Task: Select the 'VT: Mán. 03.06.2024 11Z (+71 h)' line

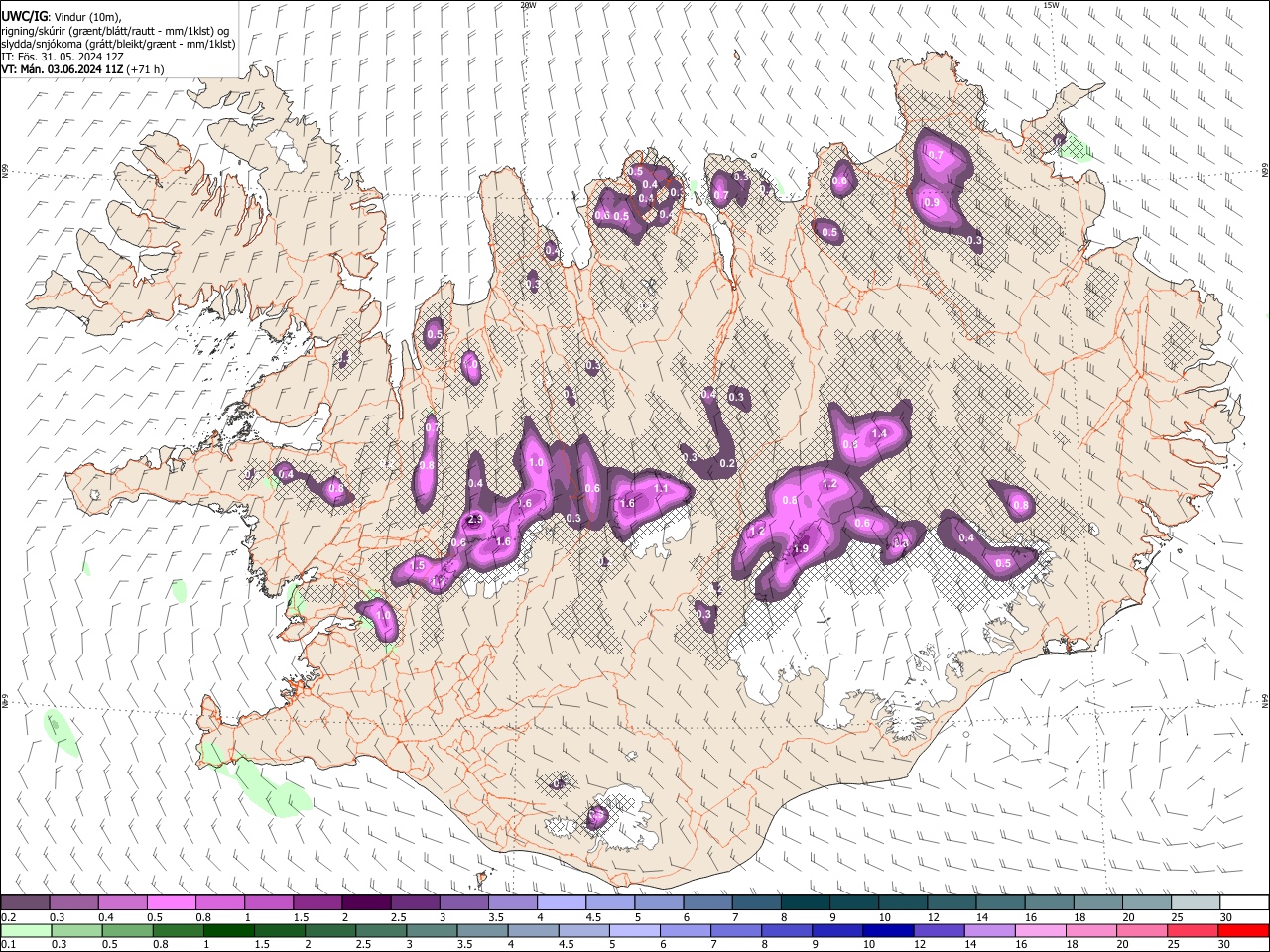Action: tap(82, 69)
